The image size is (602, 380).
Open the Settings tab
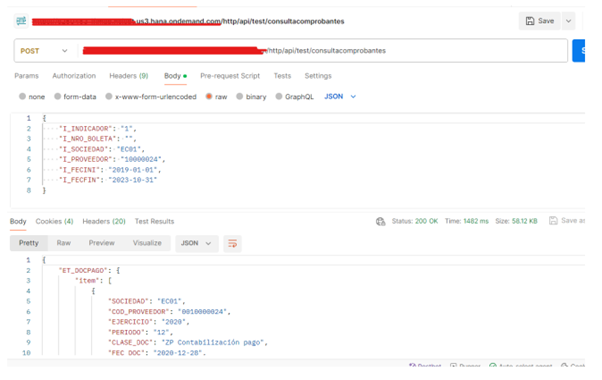pos(318,76)
